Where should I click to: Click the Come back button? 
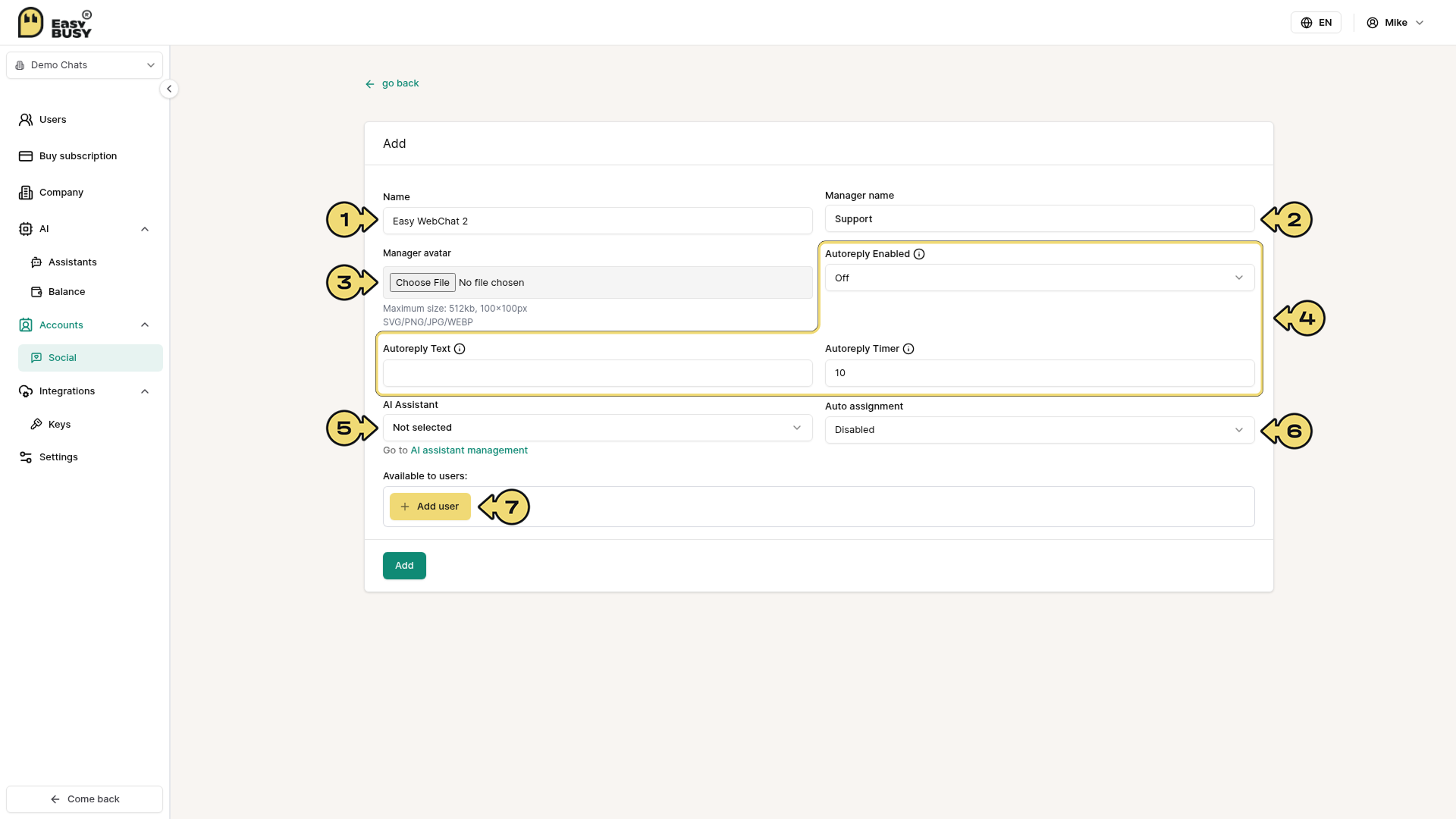(x=85, y=799)
